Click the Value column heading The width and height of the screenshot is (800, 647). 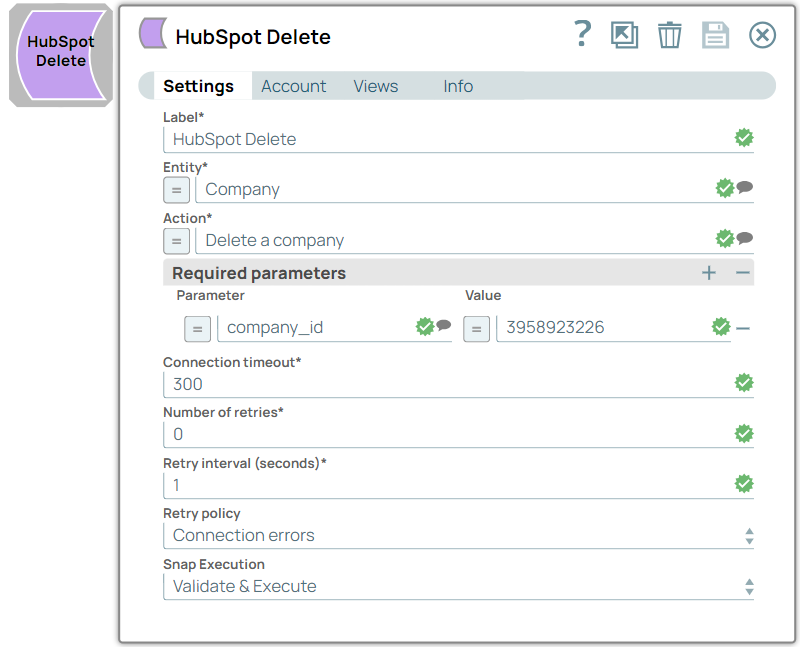pos(483,295)
